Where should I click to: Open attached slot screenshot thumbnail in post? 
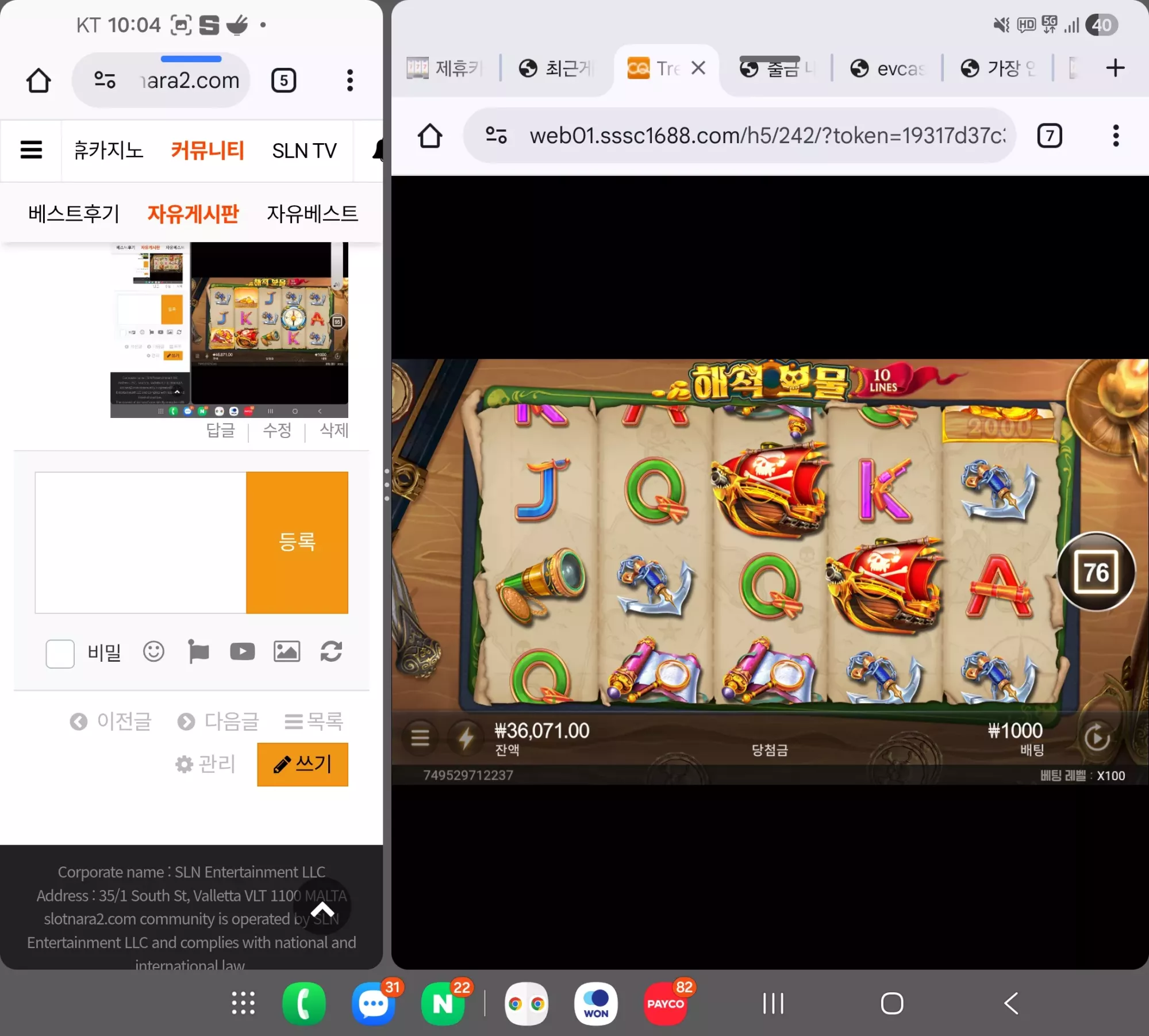(x=229, y=330)
